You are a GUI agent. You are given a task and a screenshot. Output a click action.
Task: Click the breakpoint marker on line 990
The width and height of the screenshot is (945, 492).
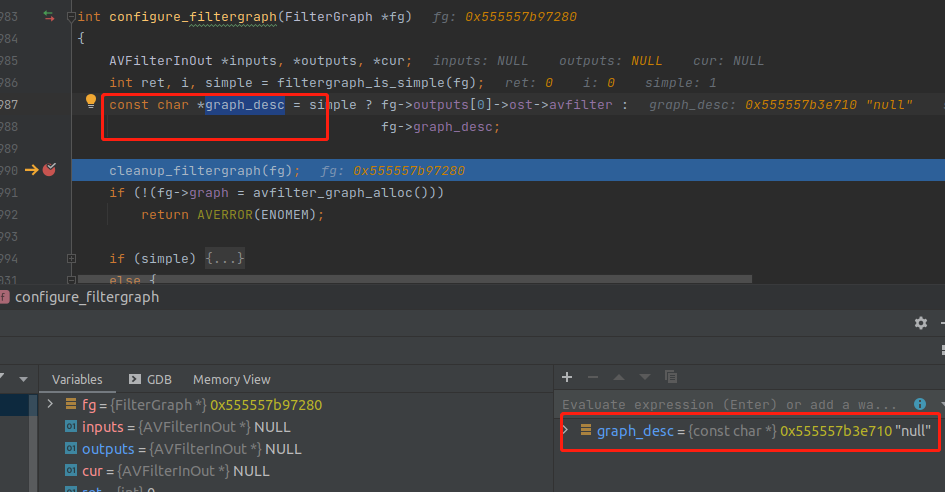pyautogui.click(x=49, y=170)
